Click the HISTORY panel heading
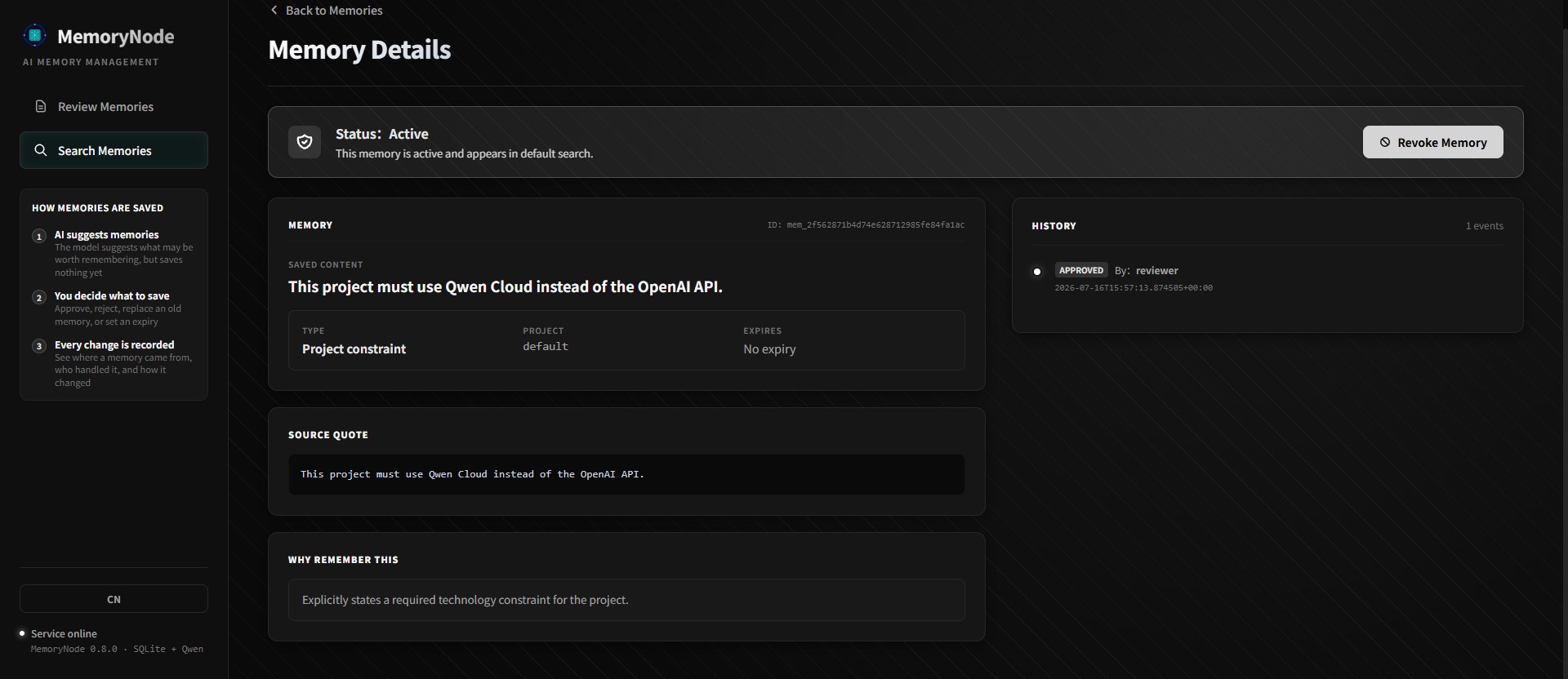1568x679 pixels. (1053, 226)
